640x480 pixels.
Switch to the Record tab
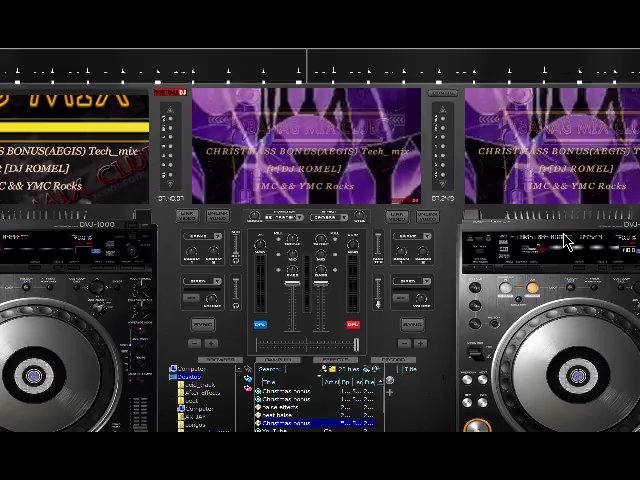coord(393,360)
